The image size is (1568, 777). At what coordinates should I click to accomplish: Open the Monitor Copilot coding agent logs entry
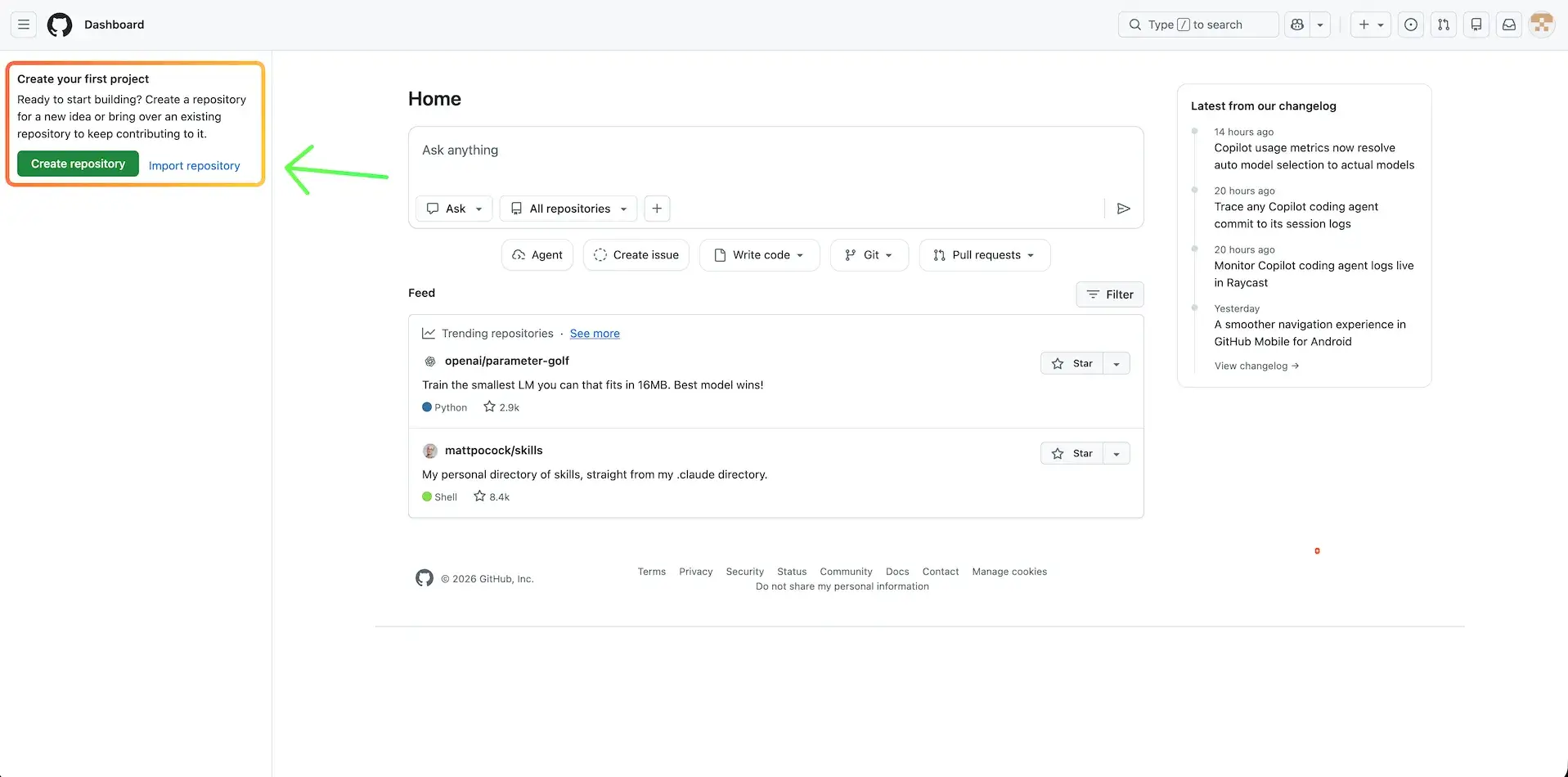point(1314,274)
